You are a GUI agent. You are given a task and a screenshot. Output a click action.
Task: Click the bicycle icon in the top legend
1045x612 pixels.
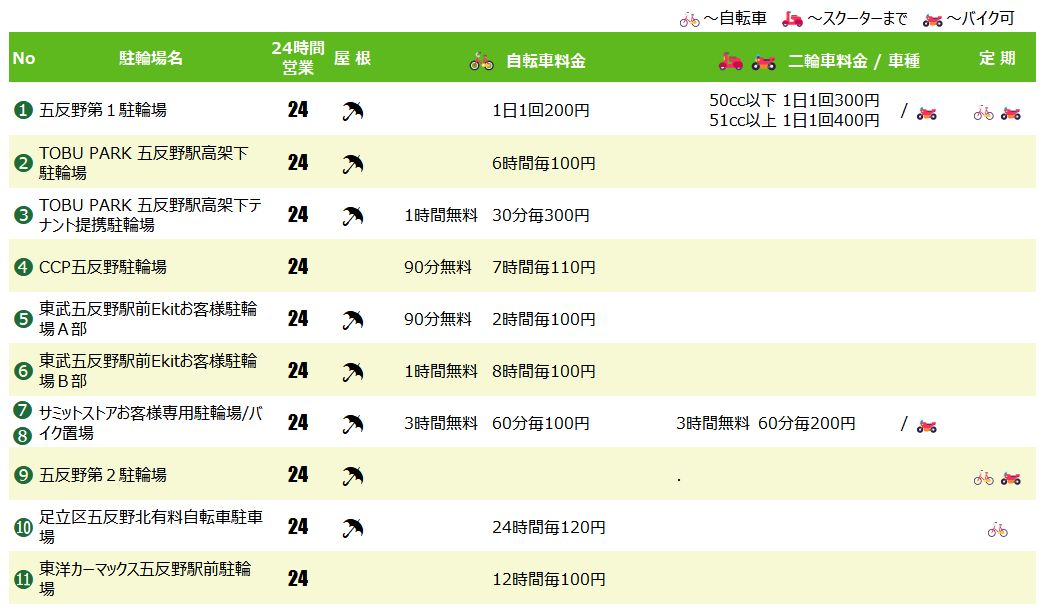(x=689, y=19)
